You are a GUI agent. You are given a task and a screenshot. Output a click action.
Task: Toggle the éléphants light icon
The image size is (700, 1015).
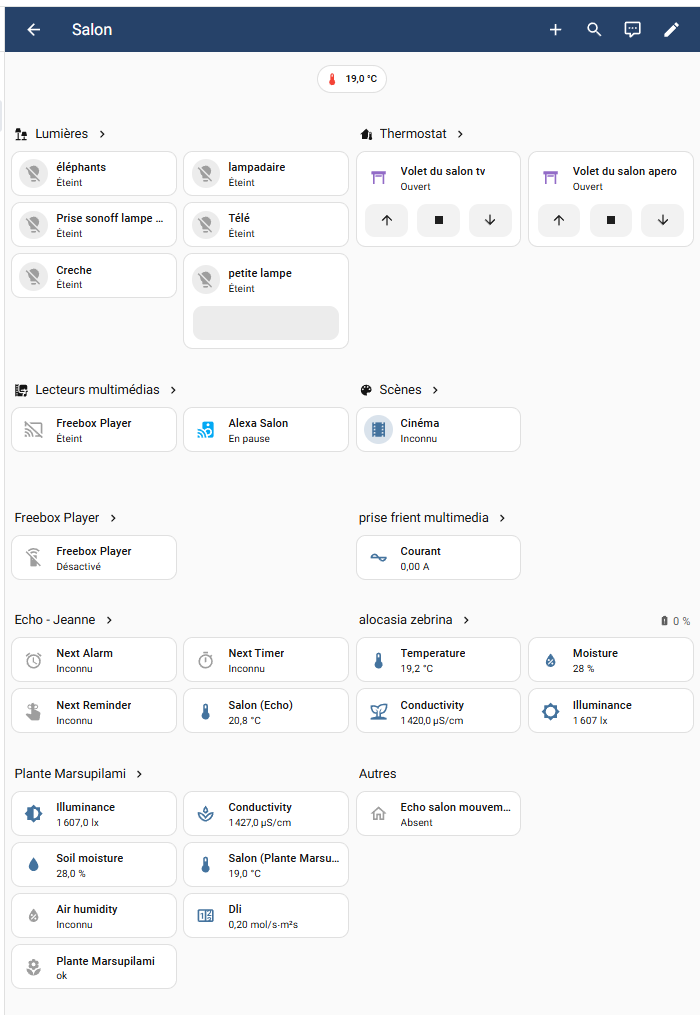click(34, 174)
